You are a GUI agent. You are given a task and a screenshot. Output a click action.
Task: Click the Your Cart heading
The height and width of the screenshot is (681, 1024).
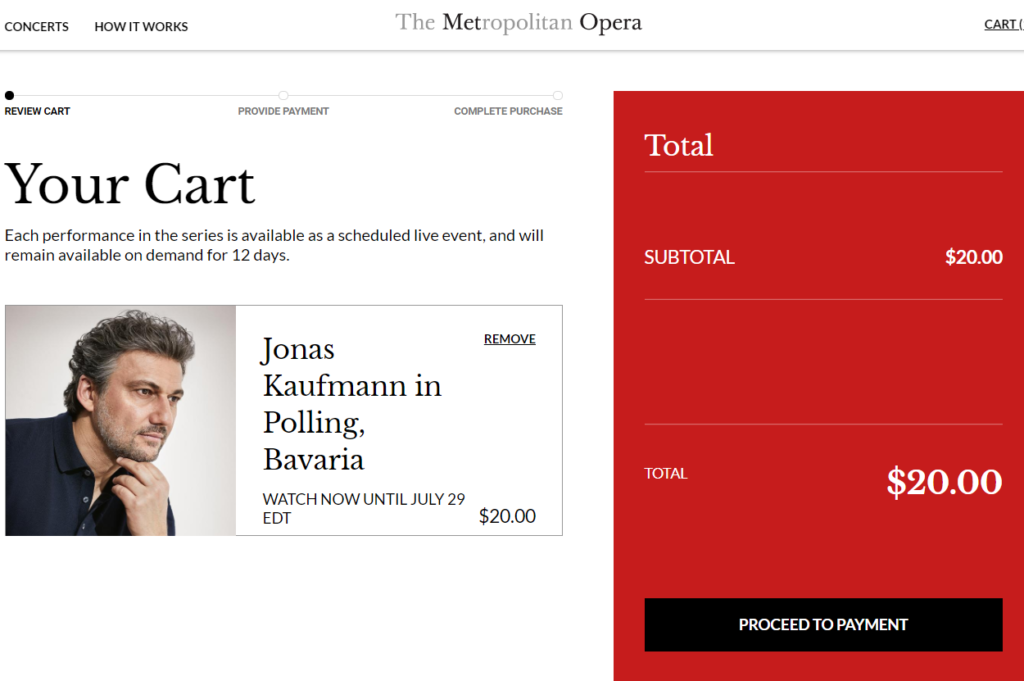tap(129, 184)
